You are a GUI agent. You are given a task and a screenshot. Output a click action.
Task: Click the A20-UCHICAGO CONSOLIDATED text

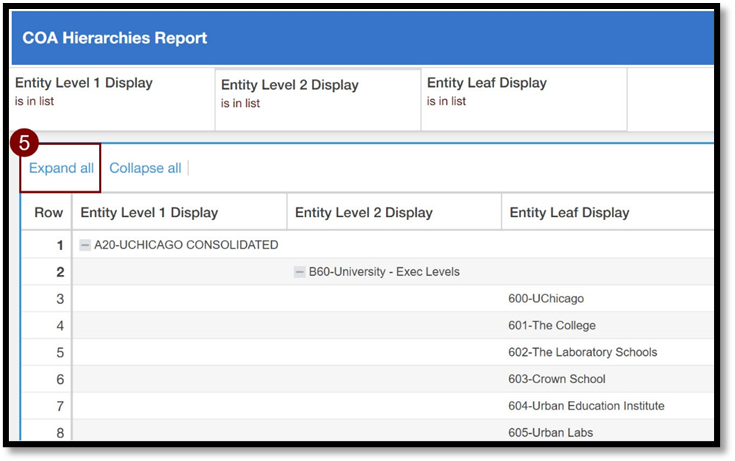click(186, 245)
